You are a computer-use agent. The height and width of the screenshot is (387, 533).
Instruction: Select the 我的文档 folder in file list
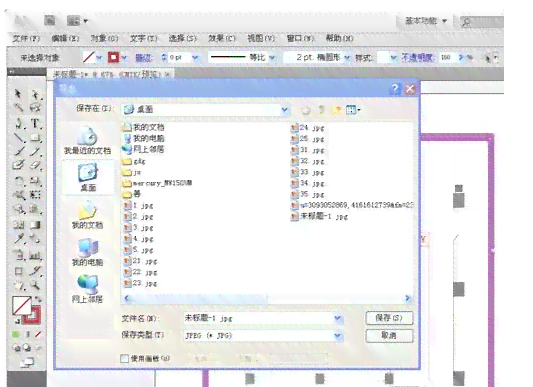click(x=144, y=127)
